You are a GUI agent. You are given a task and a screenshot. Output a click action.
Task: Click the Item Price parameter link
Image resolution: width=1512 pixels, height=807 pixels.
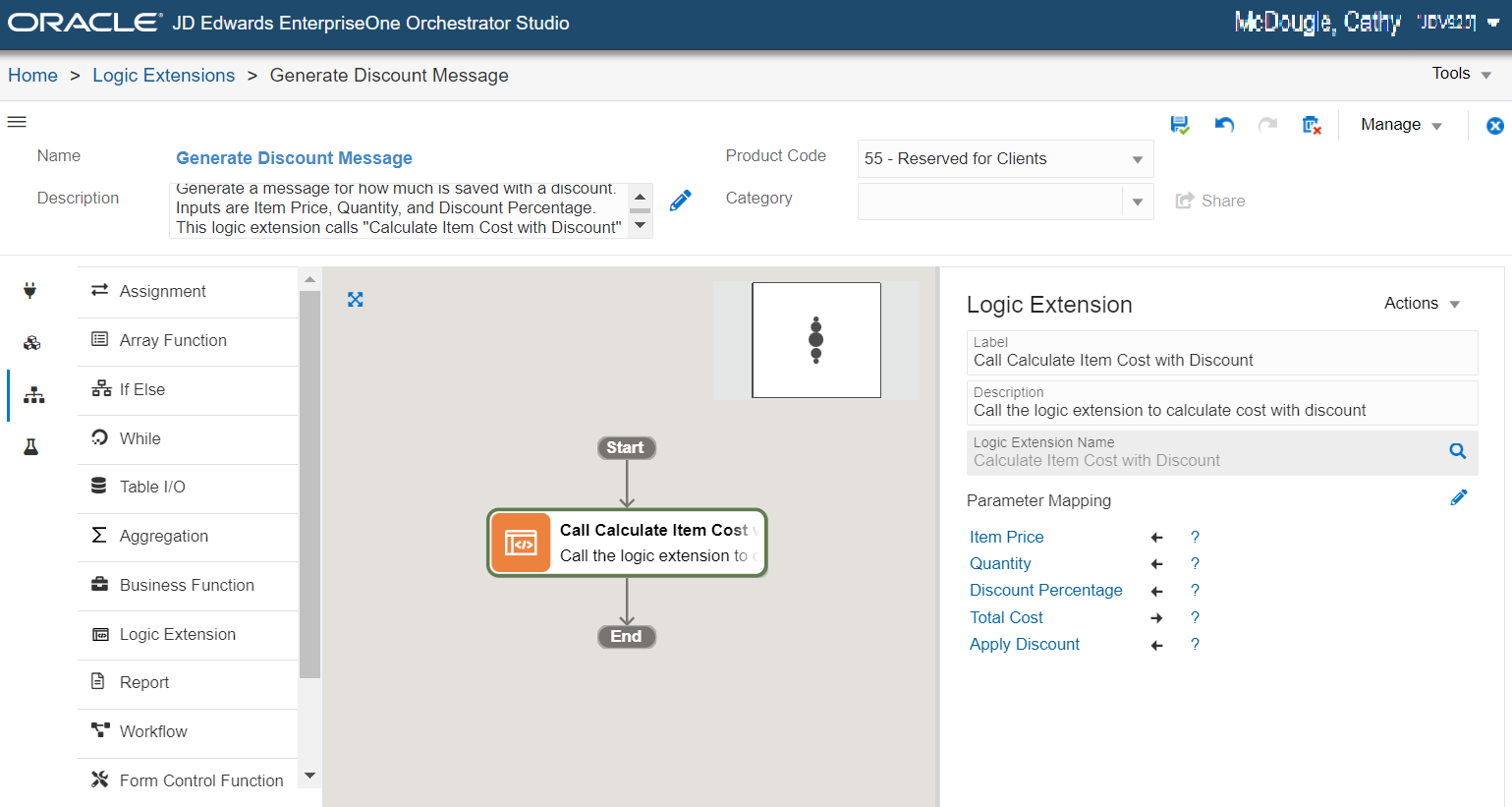coord(1006,537)
